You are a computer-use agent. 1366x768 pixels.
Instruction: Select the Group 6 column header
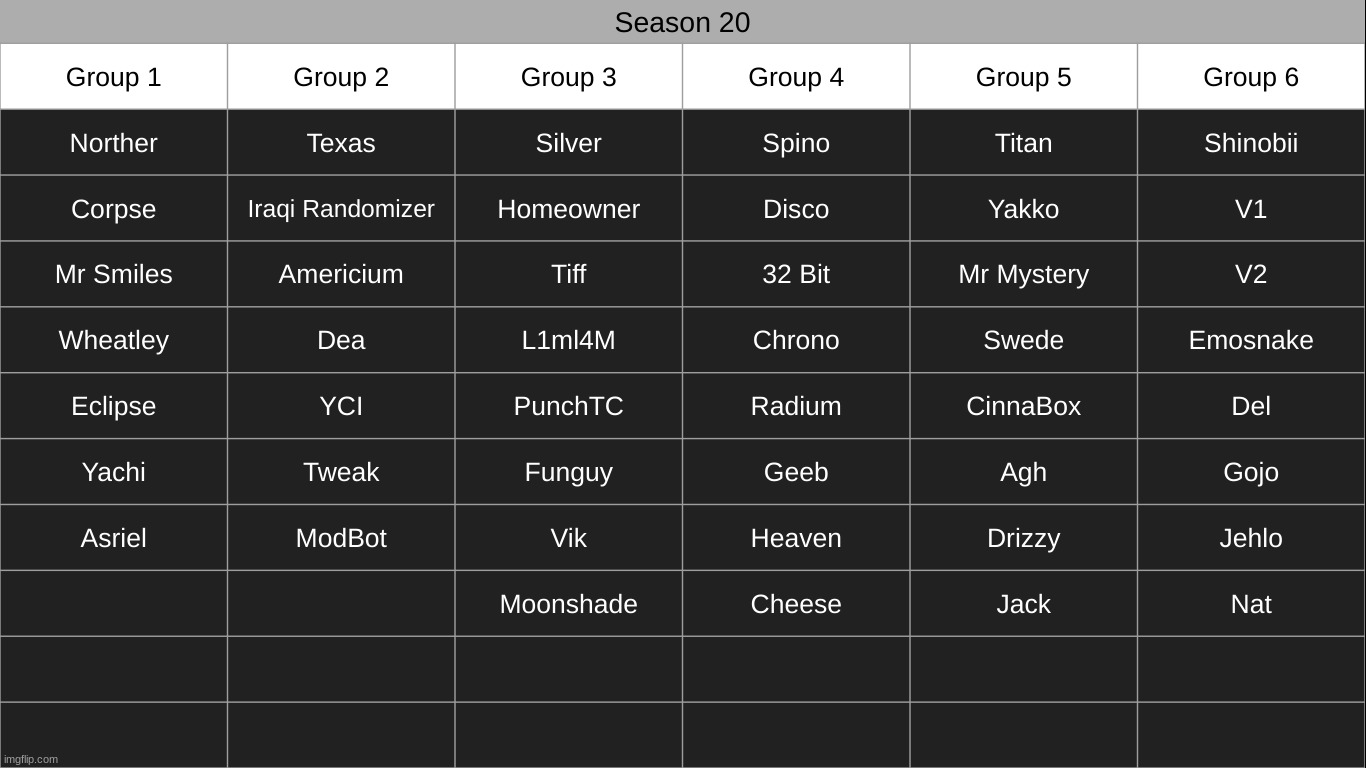tap(1250, 77)
